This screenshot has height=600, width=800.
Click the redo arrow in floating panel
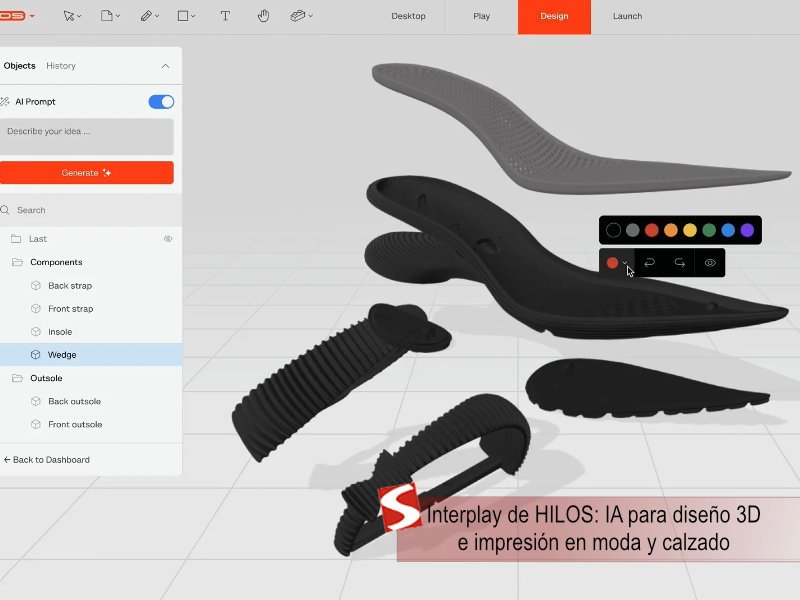tap(679, 262)
